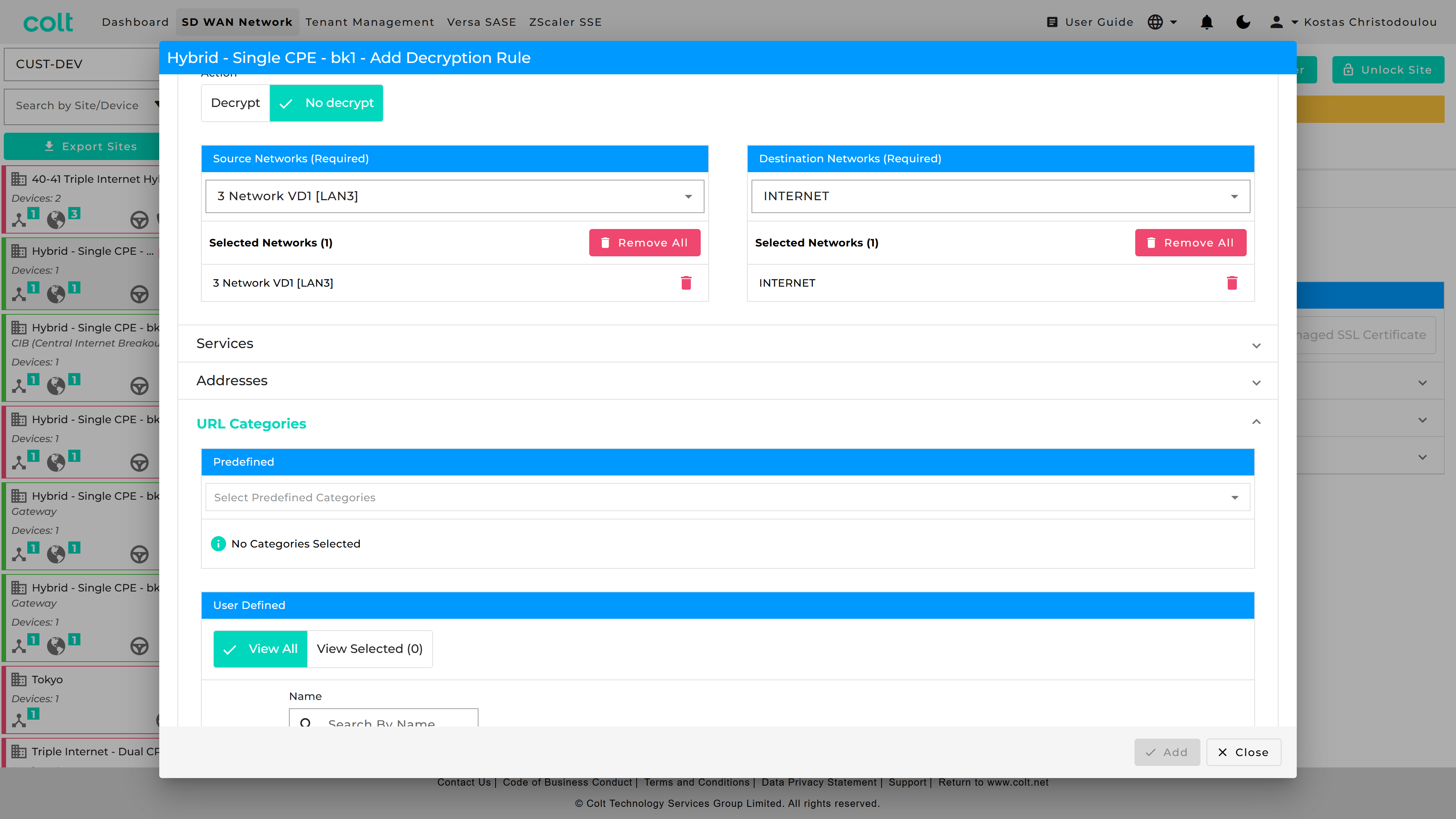This screenshot has height=819, width=1456.
Task: Click the Colt logo
Action: (48, 22)
